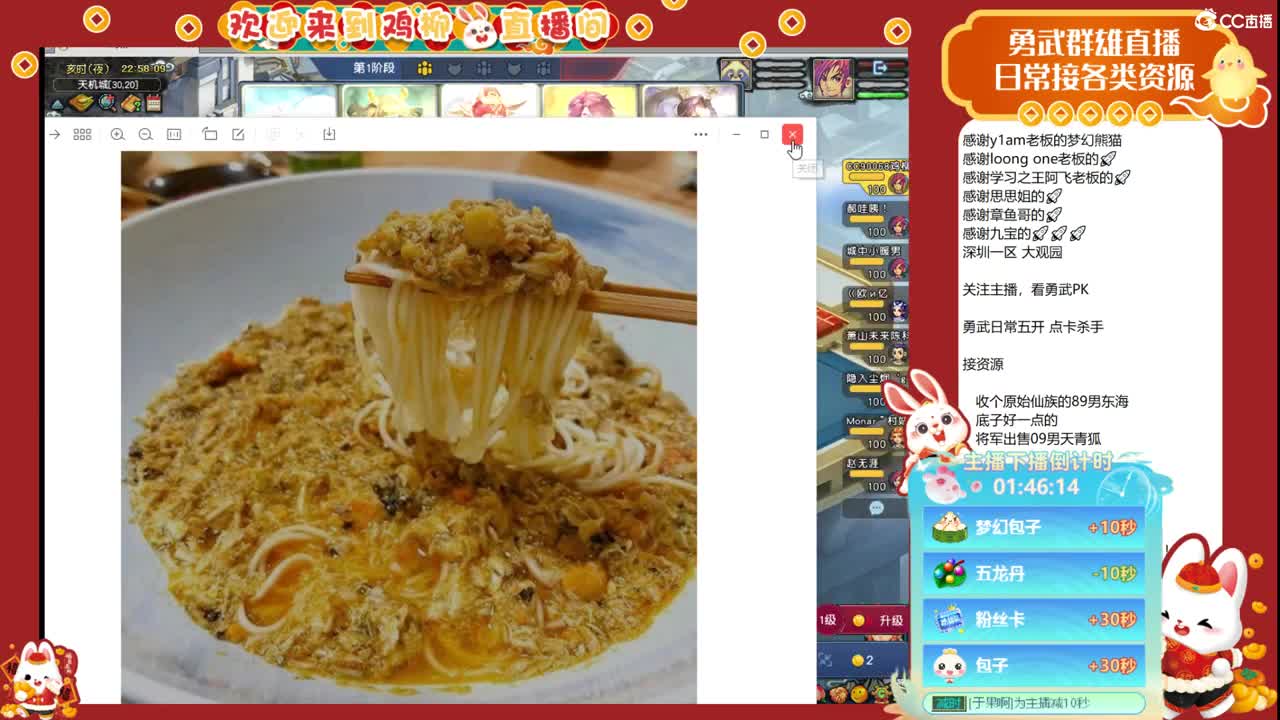The width and height of the screenshot is (1280, 720).
Task: Select team member 赵无涯
Action: pos(877,475)
